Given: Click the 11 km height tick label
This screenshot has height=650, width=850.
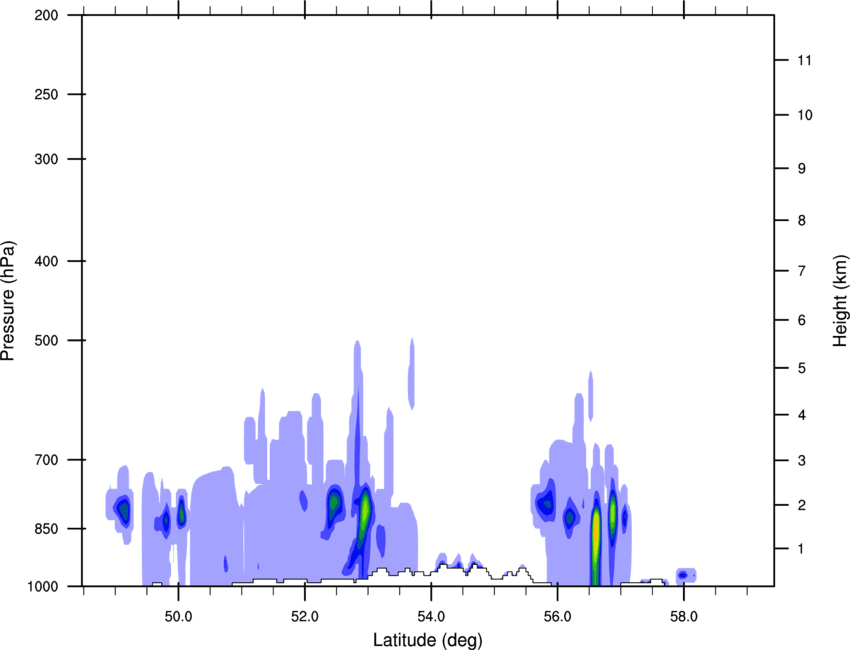Looking at the screenshot, I should pos(804,60).
